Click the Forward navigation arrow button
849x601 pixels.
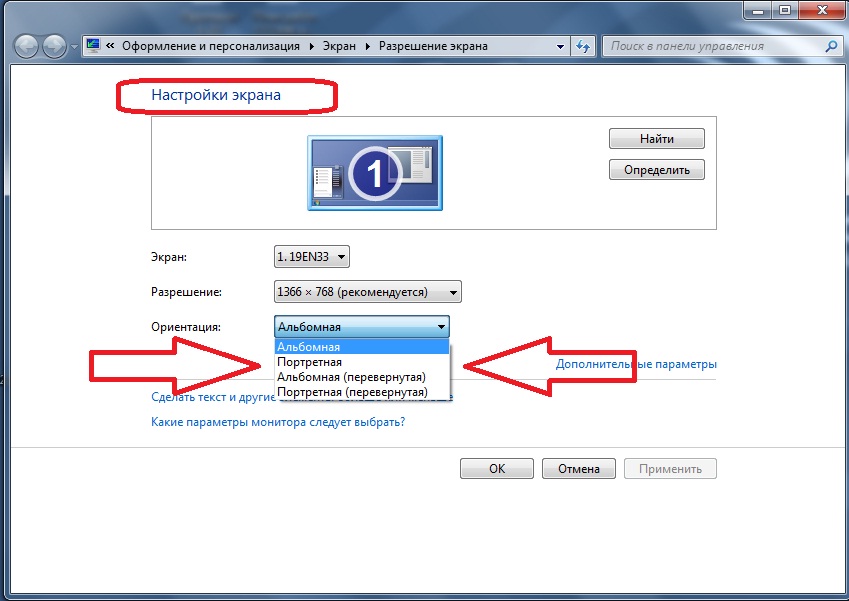[55, 46]
